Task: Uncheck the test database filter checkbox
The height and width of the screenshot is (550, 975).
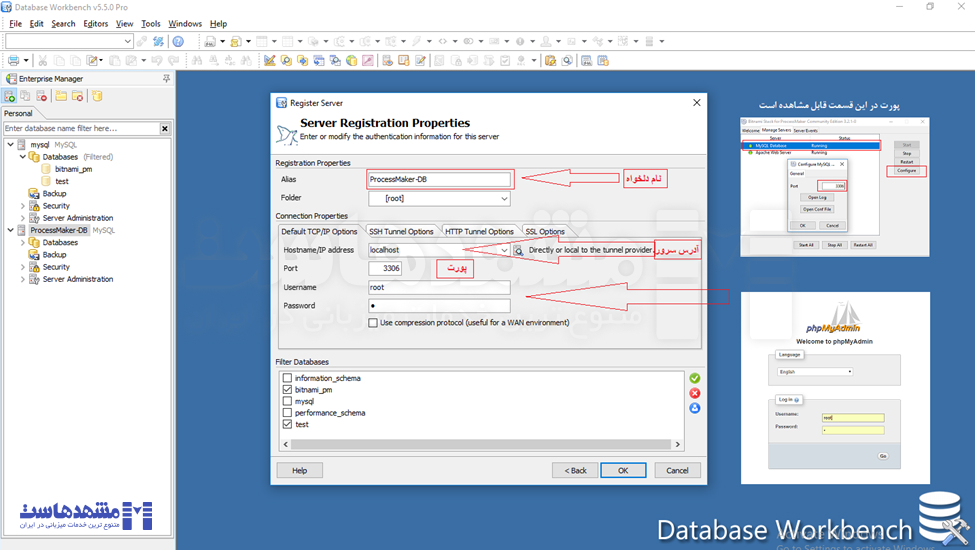Action: tap(287, 424)
